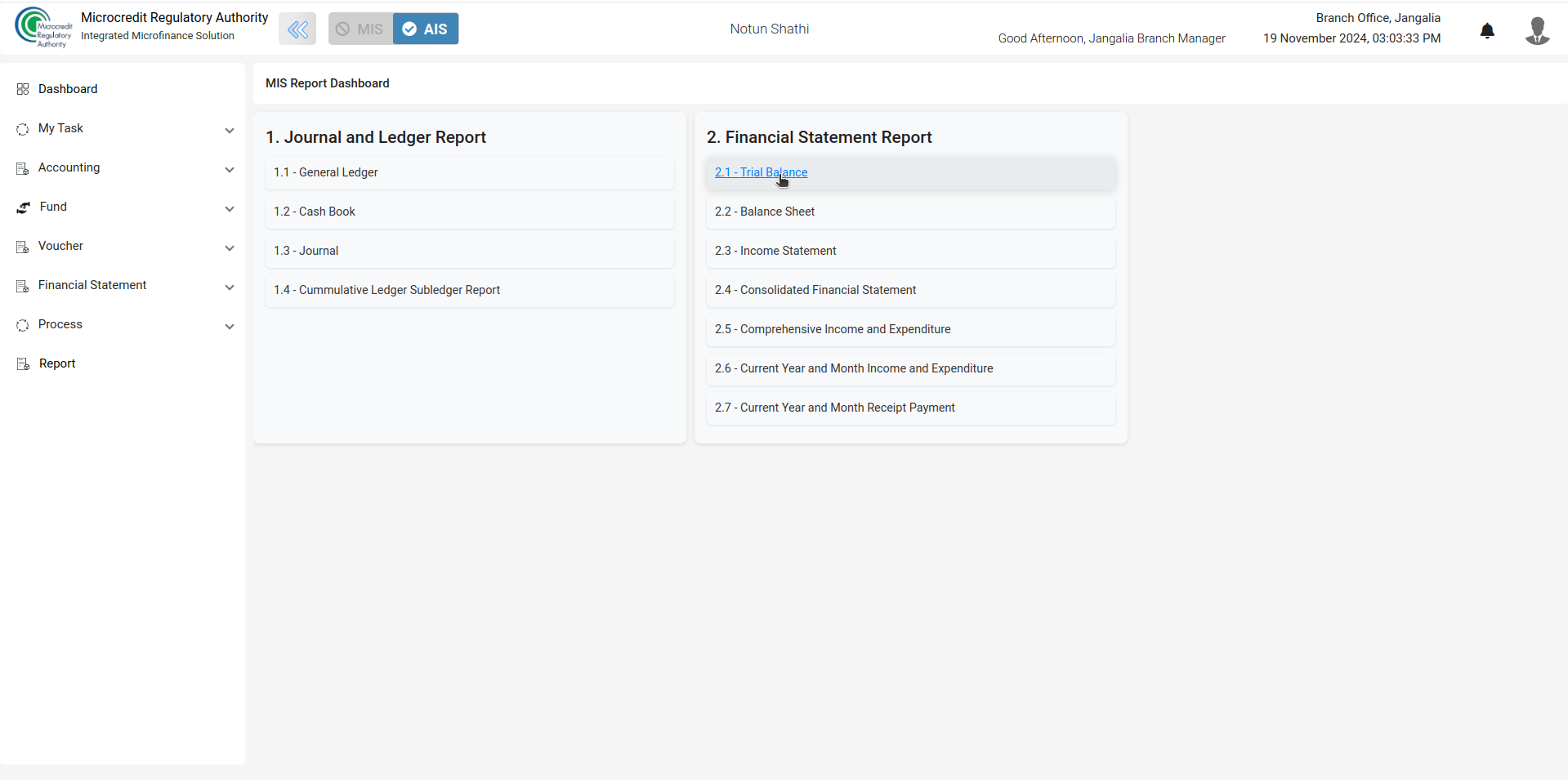Open 2.4 - Consolidated Financial Statement

coord(910,290)
